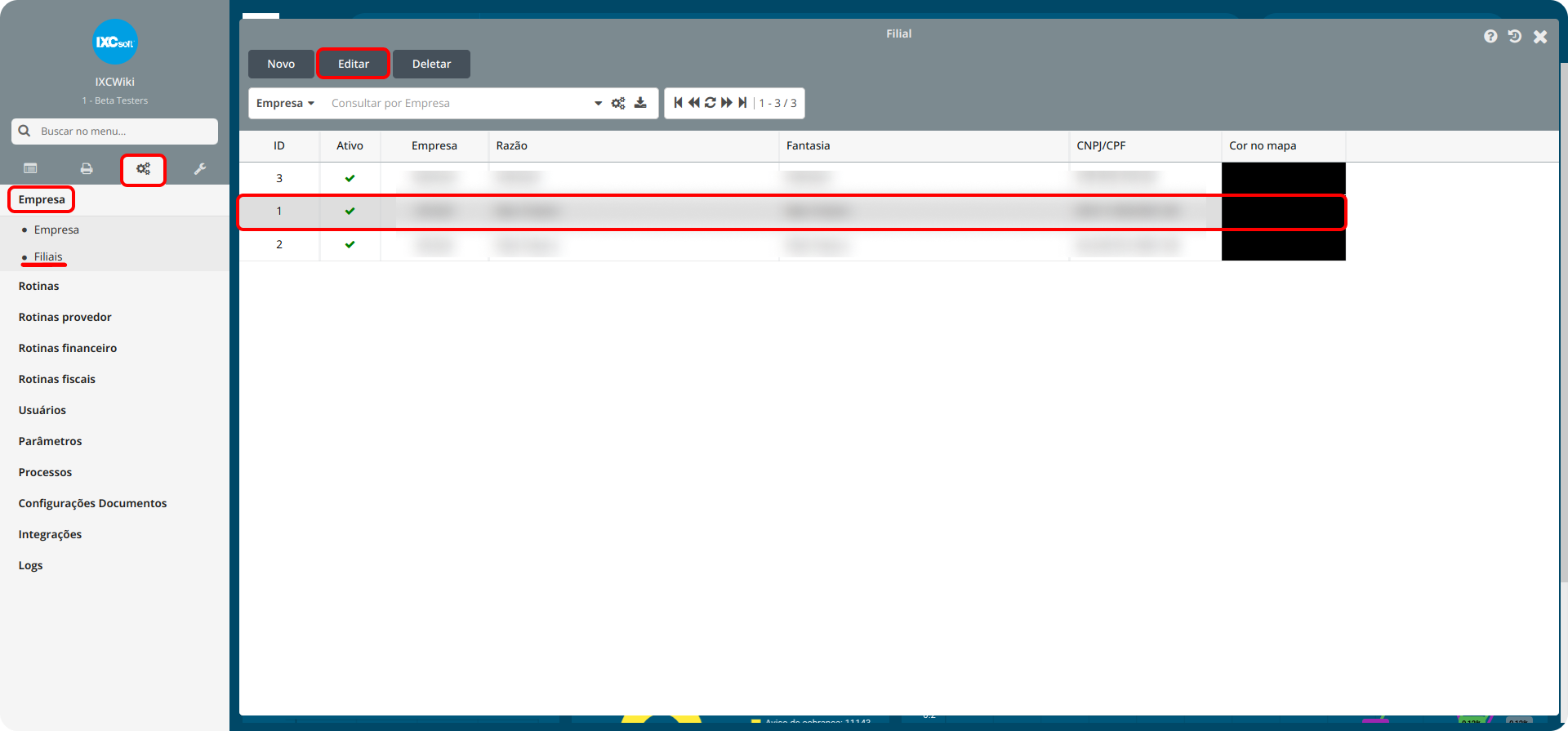Image resolution: width=1568 pixels, height=731 pixels.
Task: Click the Ativo checkmark for ID 3
Action: tap(350, 178)
